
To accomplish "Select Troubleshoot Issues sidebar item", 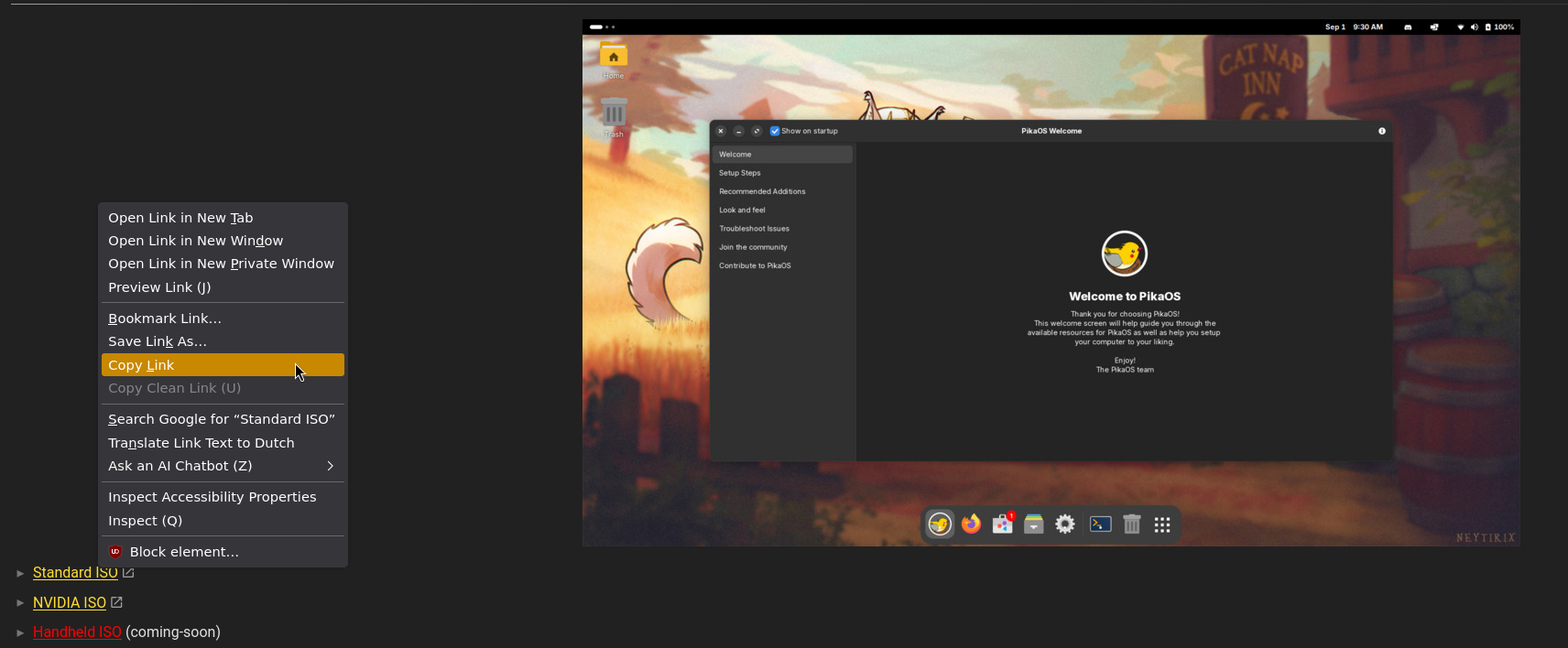I will (x=783, y=229).
